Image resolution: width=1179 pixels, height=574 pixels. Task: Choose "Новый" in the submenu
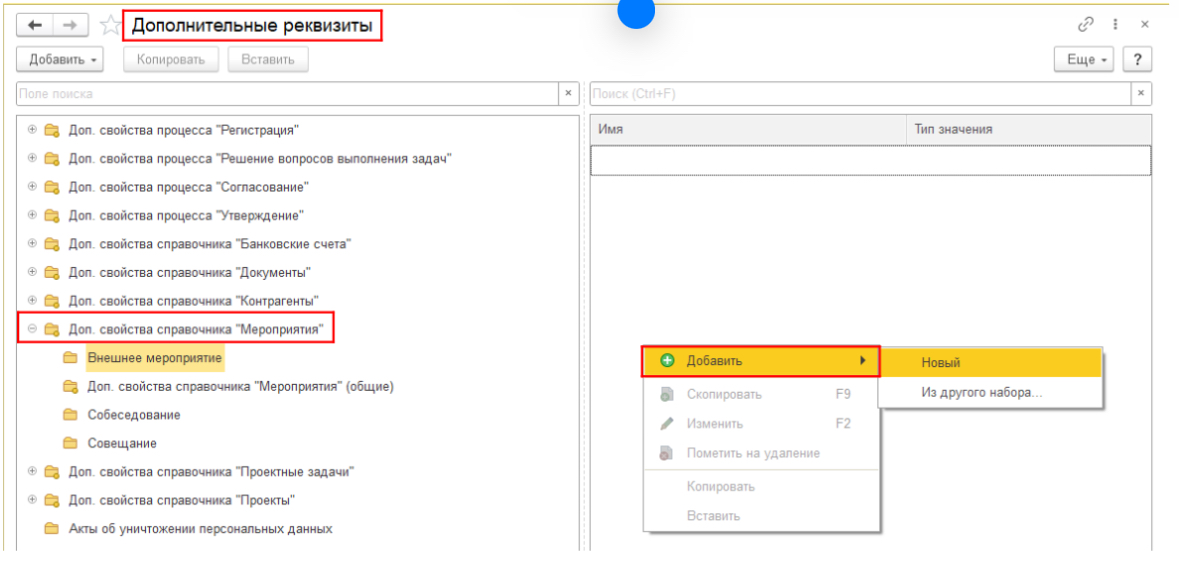point(990,362)
